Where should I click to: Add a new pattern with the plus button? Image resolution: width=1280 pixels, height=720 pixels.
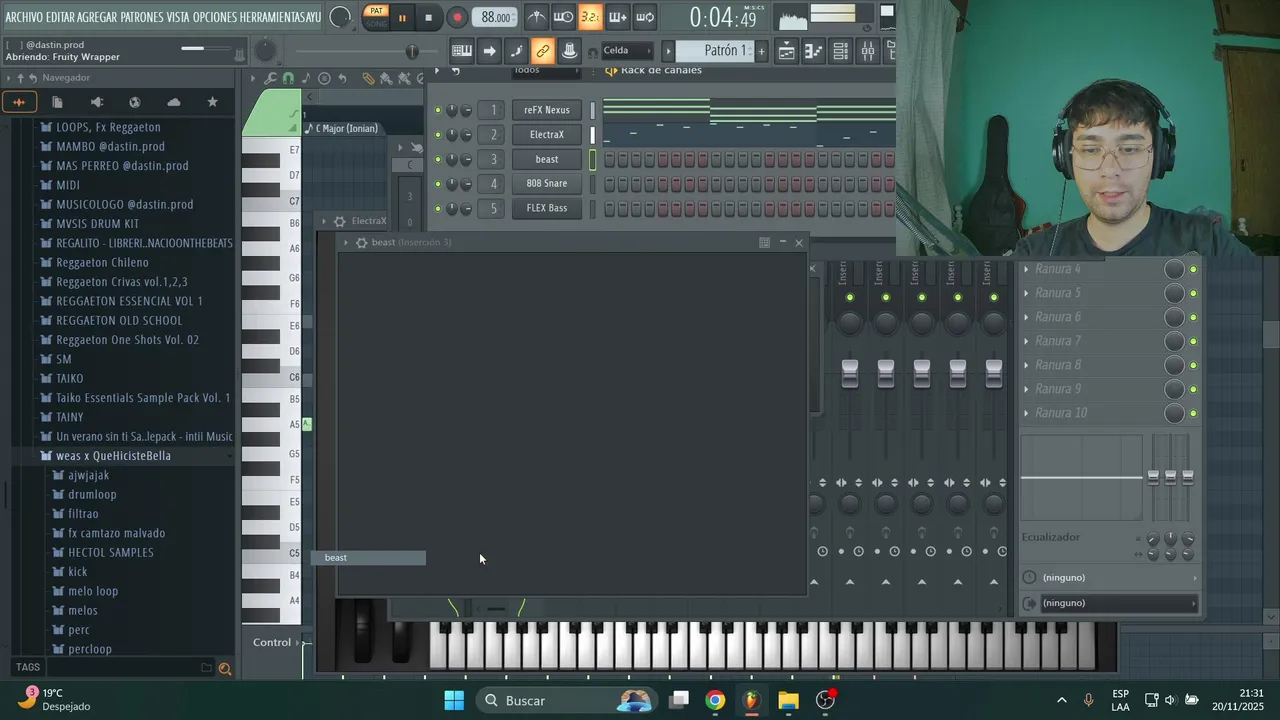pos(761,51)
